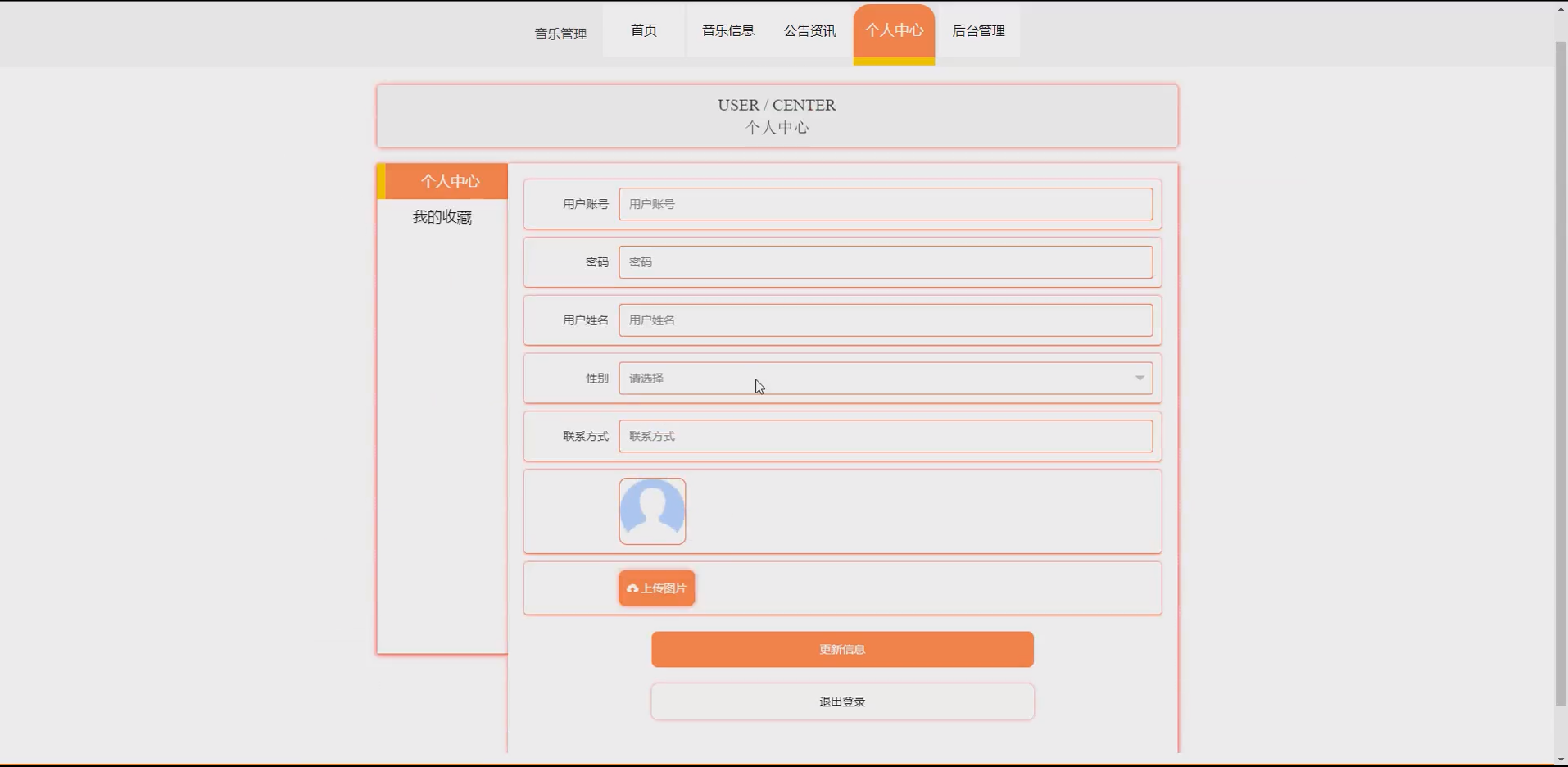
Task: Focus the 用户姓名 text field
Action: pos(886,320)
